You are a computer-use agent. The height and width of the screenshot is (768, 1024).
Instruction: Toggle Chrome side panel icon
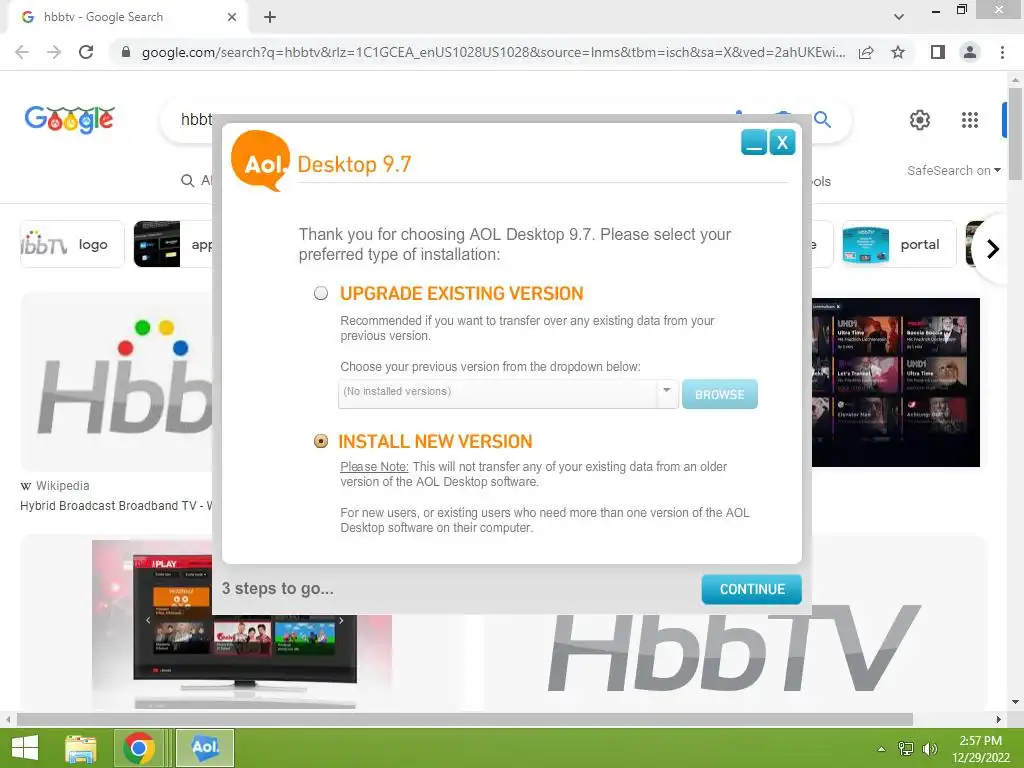pyautogui.click(x=938, y=52)
